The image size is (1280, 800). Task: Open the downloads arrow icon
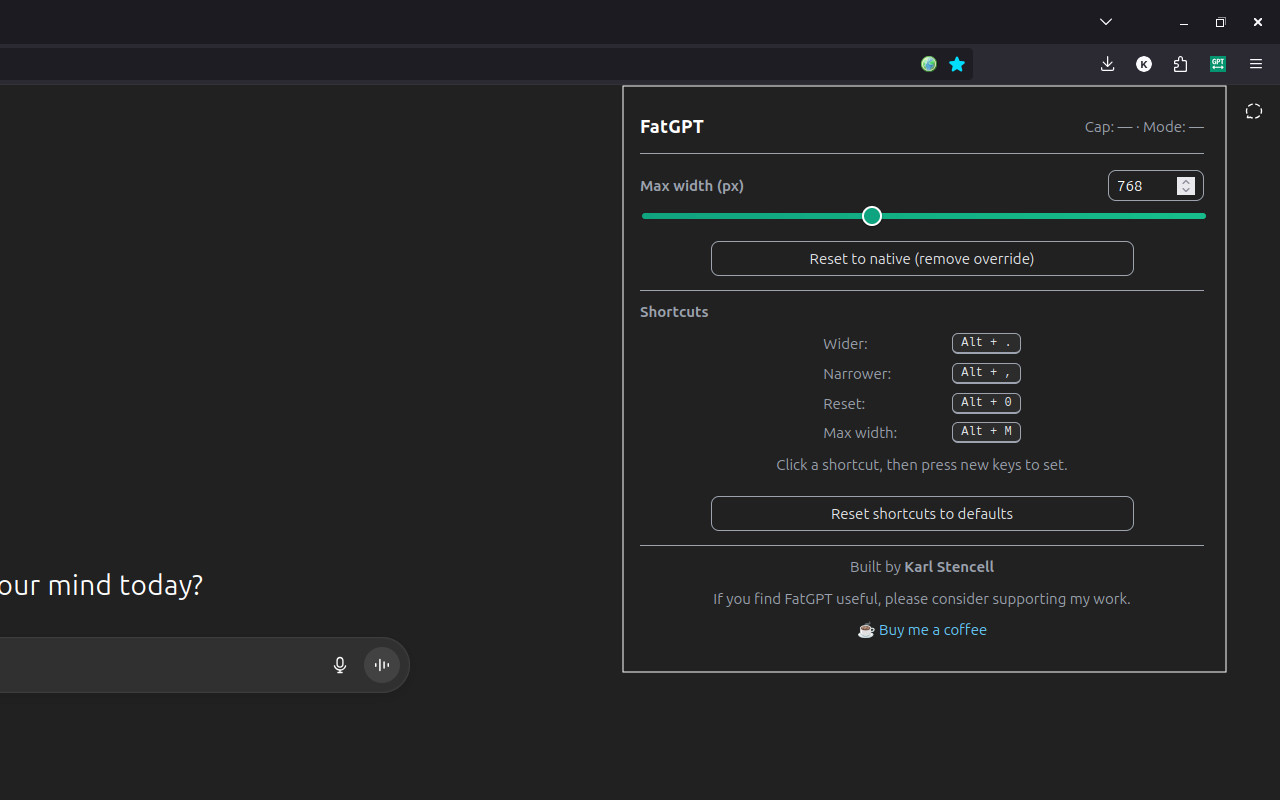coord(1107,64)
